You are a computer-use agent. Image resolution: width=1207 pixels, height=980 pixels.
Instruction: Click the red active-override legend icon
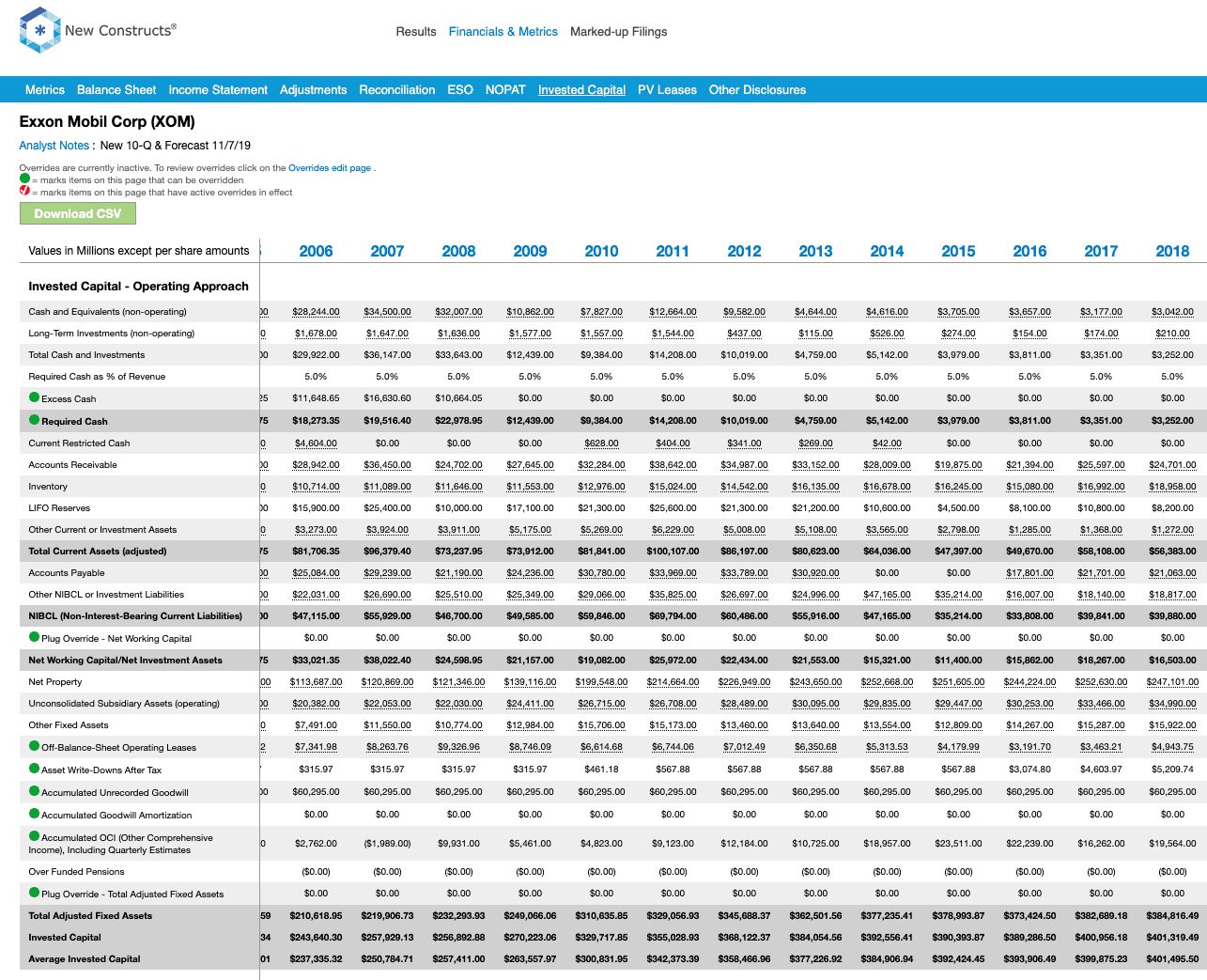coord(24,191)
